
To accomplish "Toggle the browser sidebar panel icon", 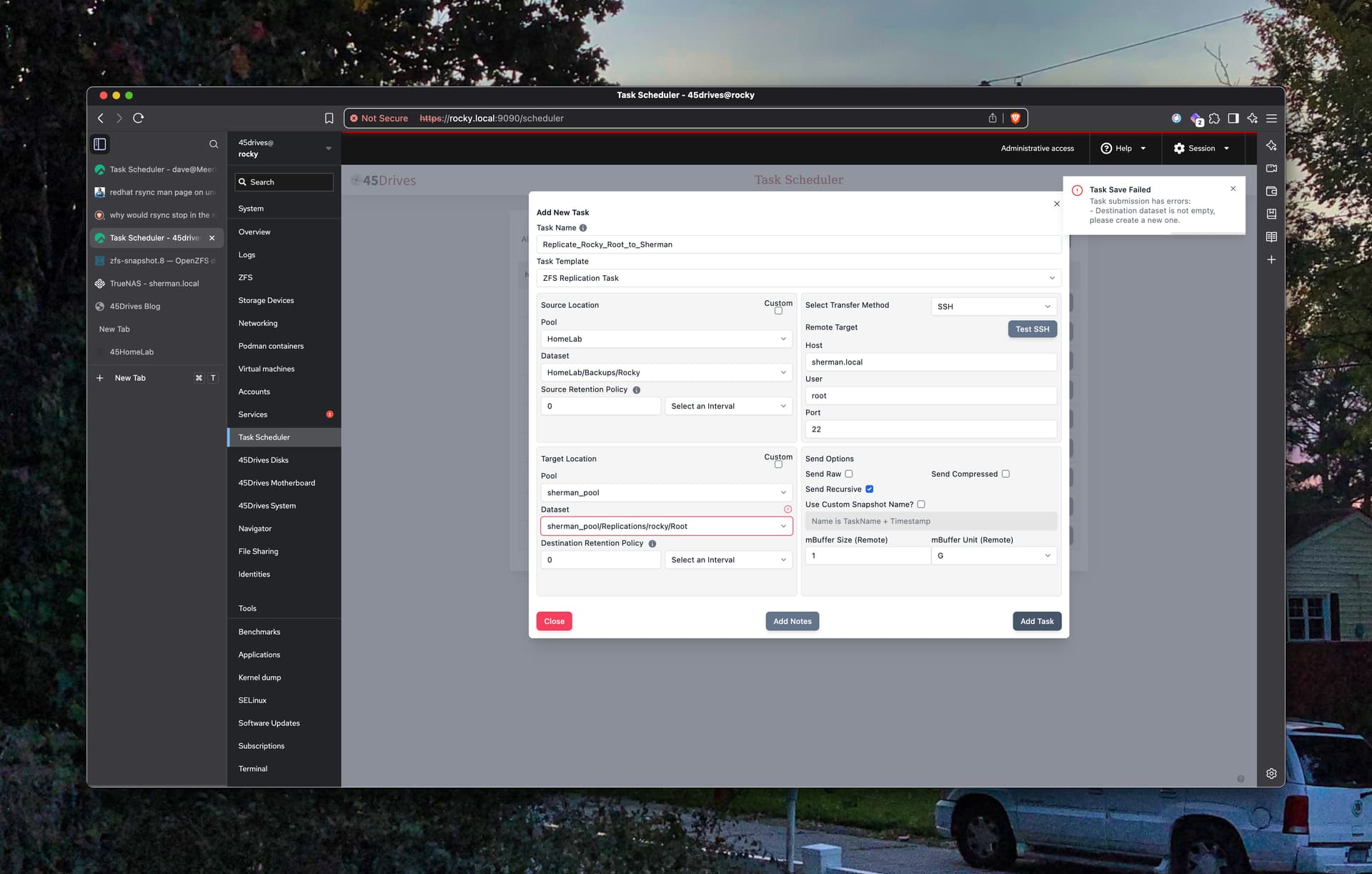I will 1233,118.
